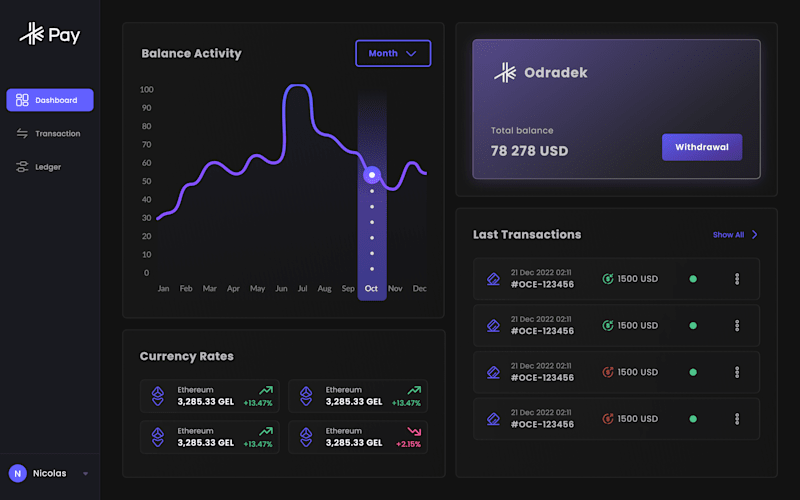
Task: Select Dec on the chart axis
Action: [419, 289]
